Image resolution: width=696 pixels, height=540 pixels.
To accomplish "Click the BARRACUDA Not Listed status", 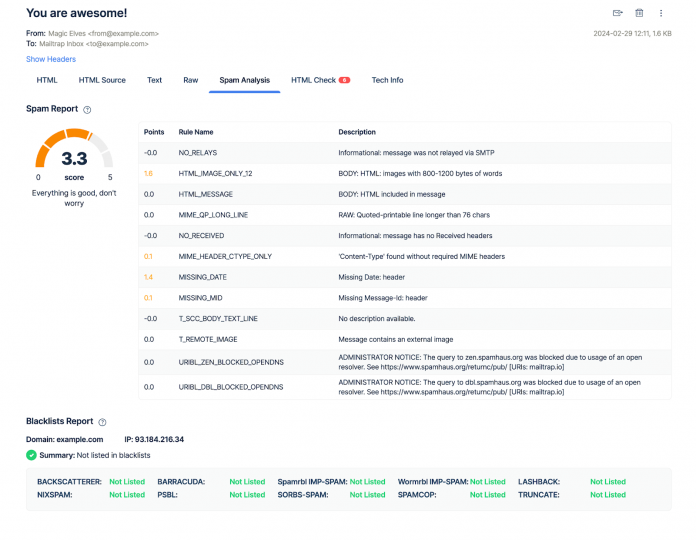I will (x=247, y=482).
